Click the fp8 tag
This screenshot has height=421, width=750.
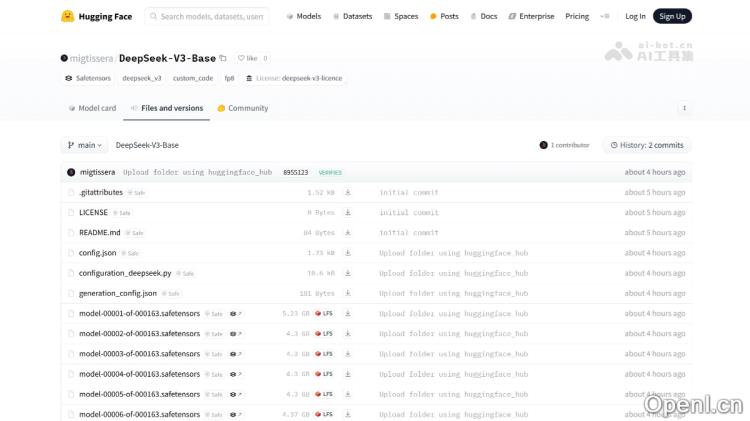229,78
